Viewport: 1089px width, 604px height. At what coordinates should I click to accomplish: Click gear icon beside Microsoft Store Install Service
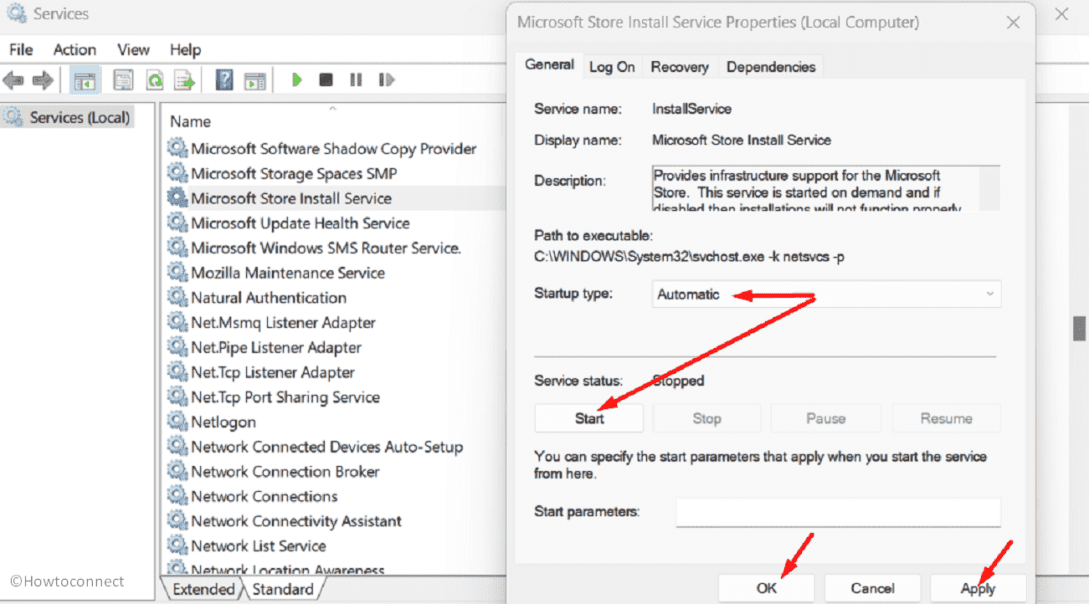[177, 198]
